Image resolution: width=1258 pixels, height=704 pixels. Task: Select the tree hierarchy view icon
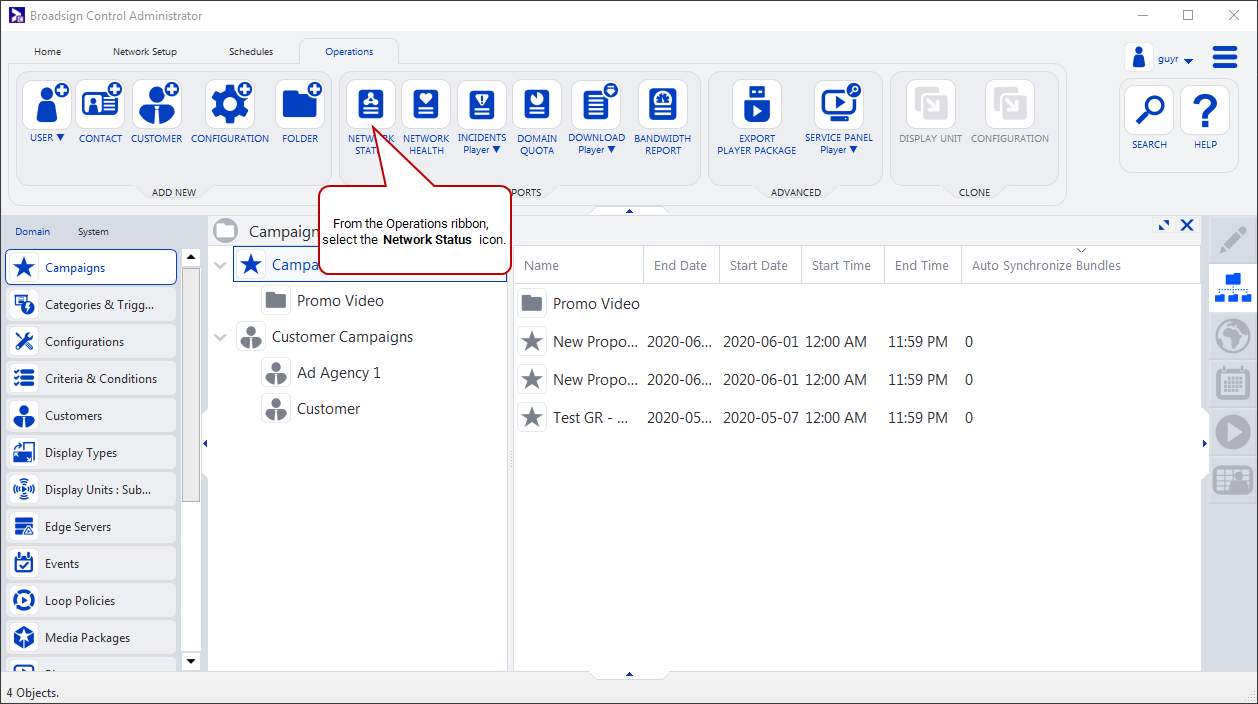[1233, 287]
